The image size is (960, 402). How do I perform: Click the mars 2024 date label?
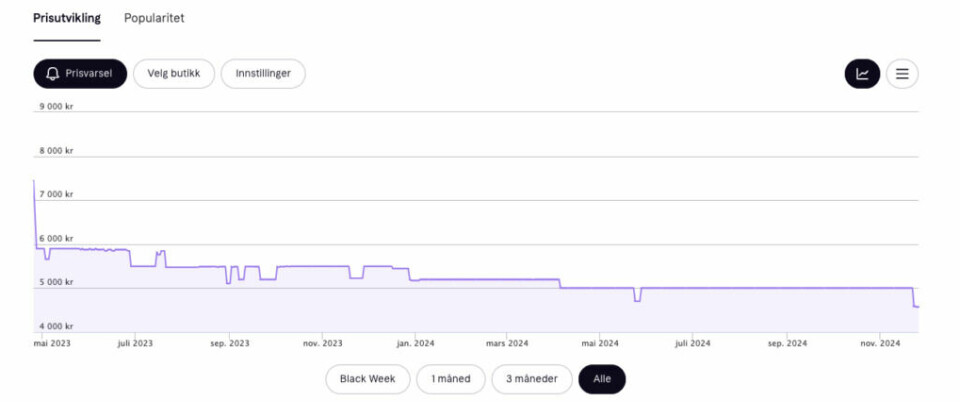click(x=507, y=344)
